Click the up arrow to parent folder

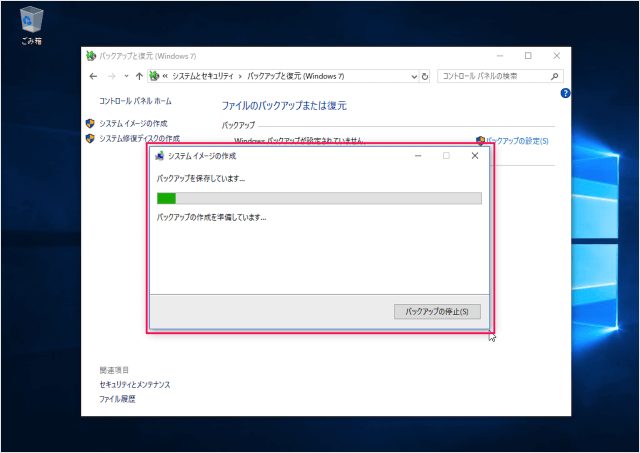click(x=139, y=76)
